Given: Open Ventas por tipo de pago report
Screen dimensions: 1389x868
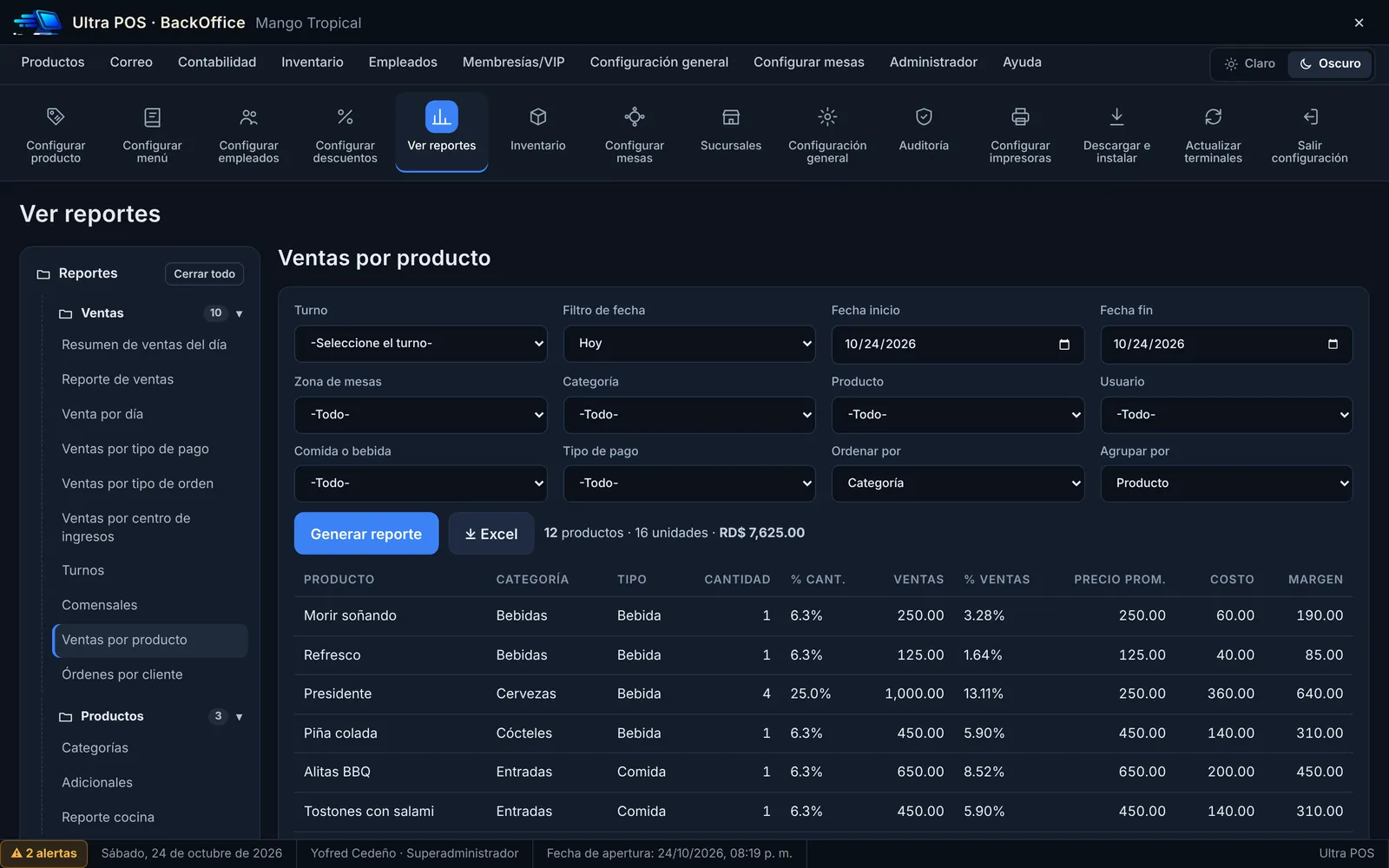Looking at the screenshot, I should coord(135,449).
